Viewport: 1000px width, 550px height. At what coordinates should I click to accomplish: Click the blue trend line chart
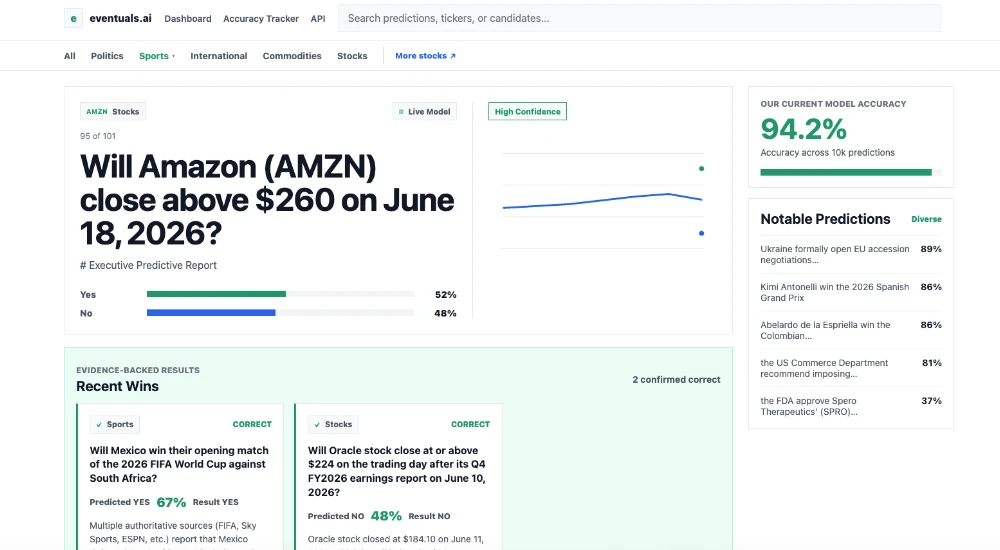point(602,200)
